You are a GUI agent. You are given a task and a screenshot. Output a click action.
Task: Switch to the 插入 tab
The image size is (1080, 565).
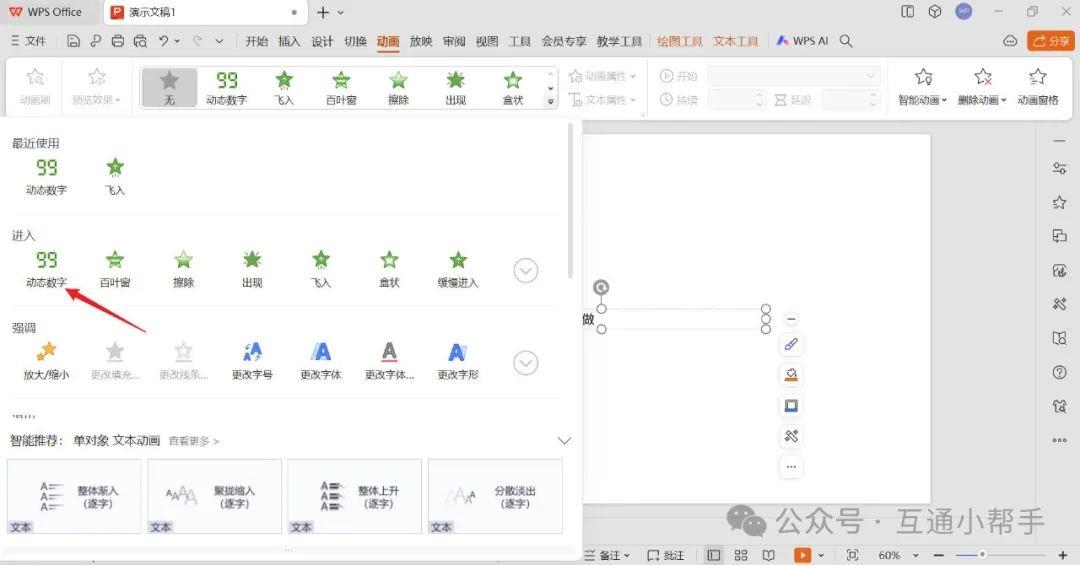tap(289, 41)
